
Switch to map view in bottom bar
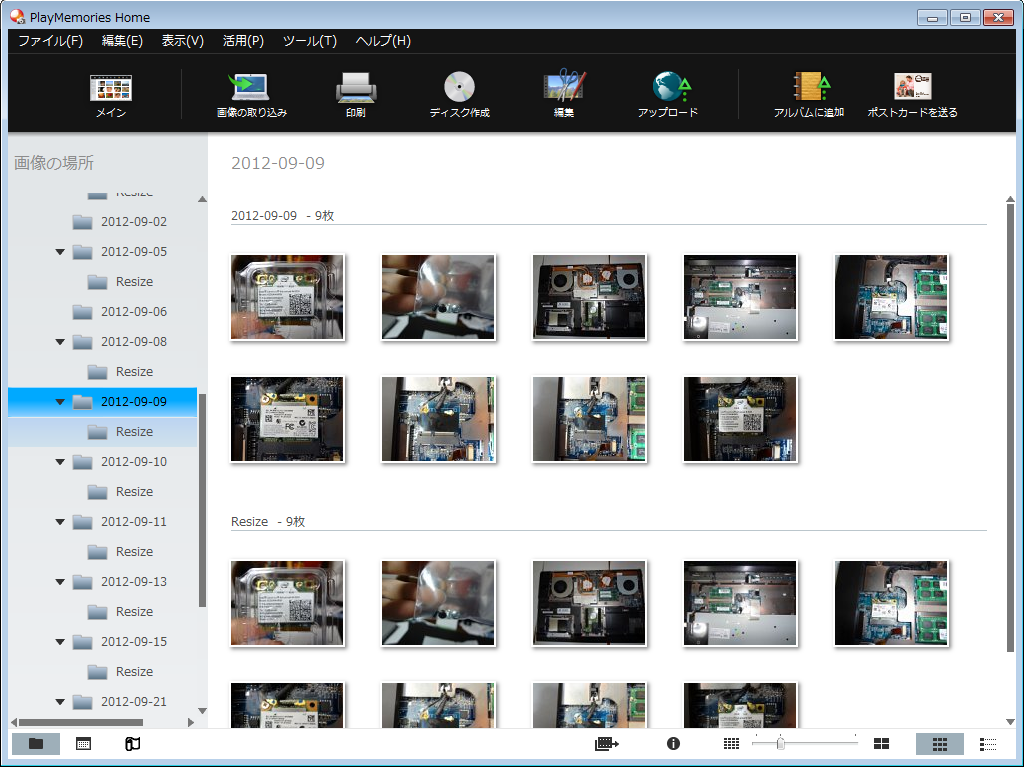point(132,744)
